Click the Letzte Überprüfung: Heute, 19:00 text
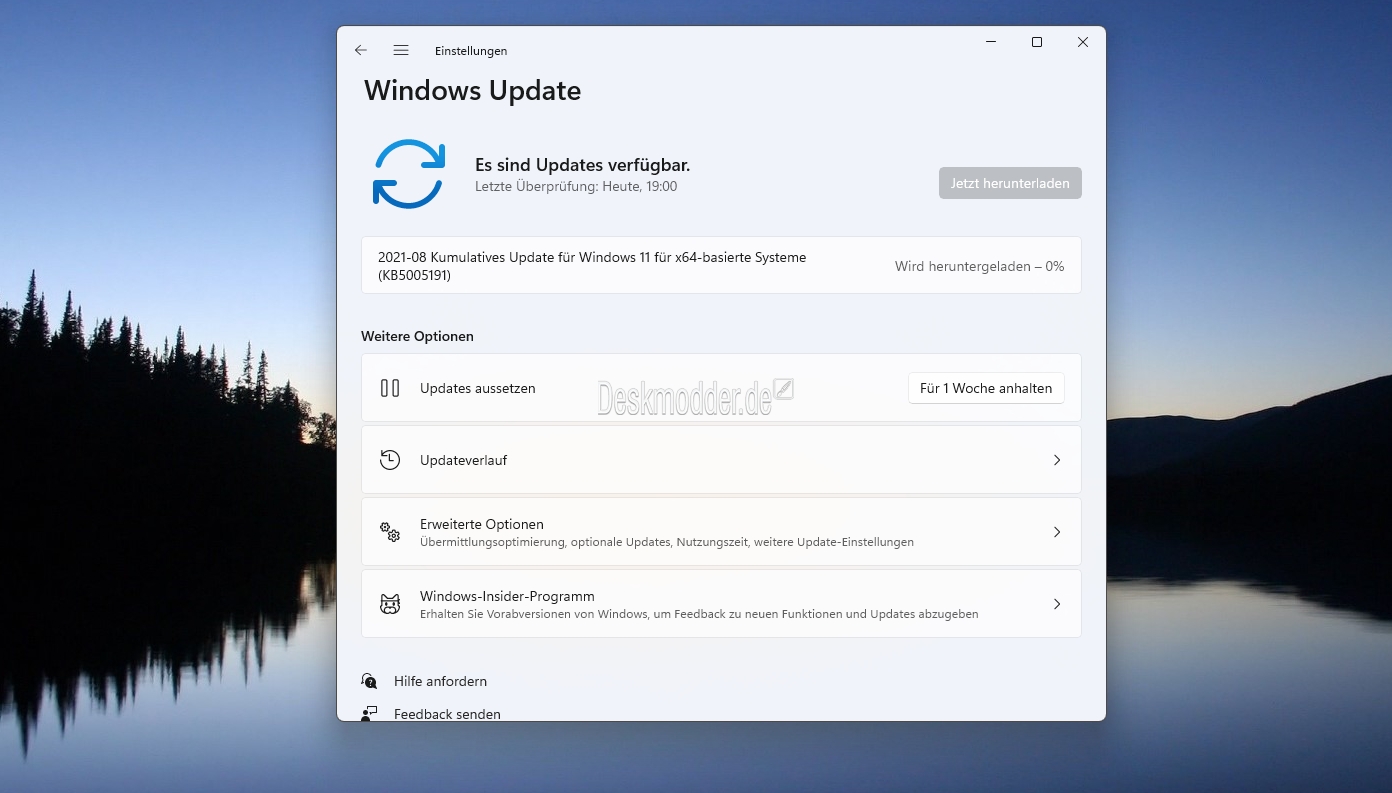Screen dimensions: 1392x793 pyautogui.click(x=576, y=186)
